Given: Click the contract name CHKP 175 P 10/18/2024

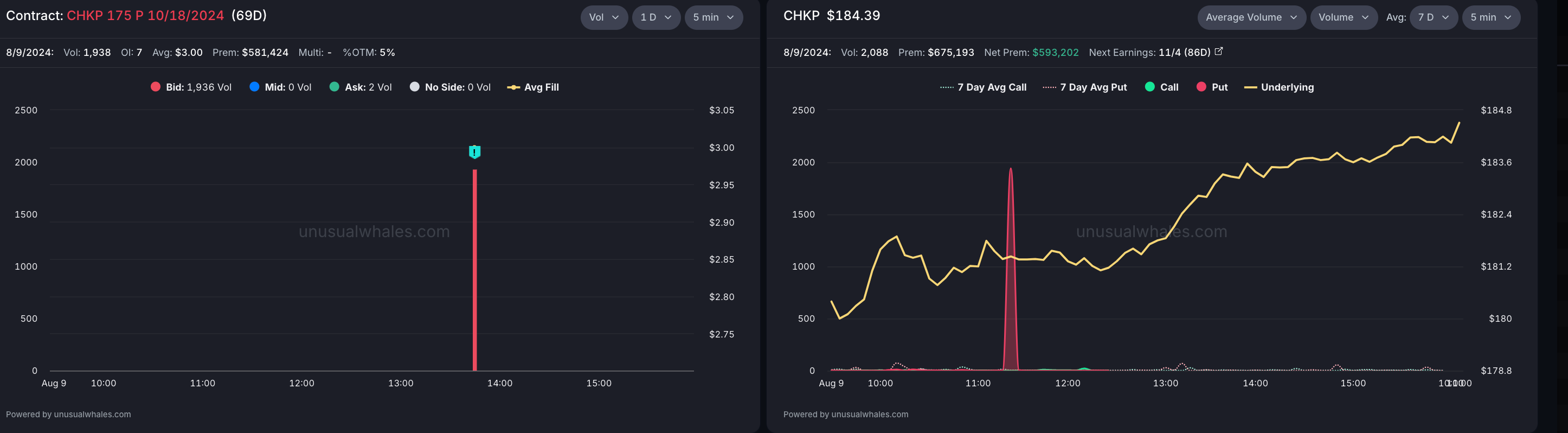Looking at the screenshot, I should pyautogui.click(x=145, y=16).
